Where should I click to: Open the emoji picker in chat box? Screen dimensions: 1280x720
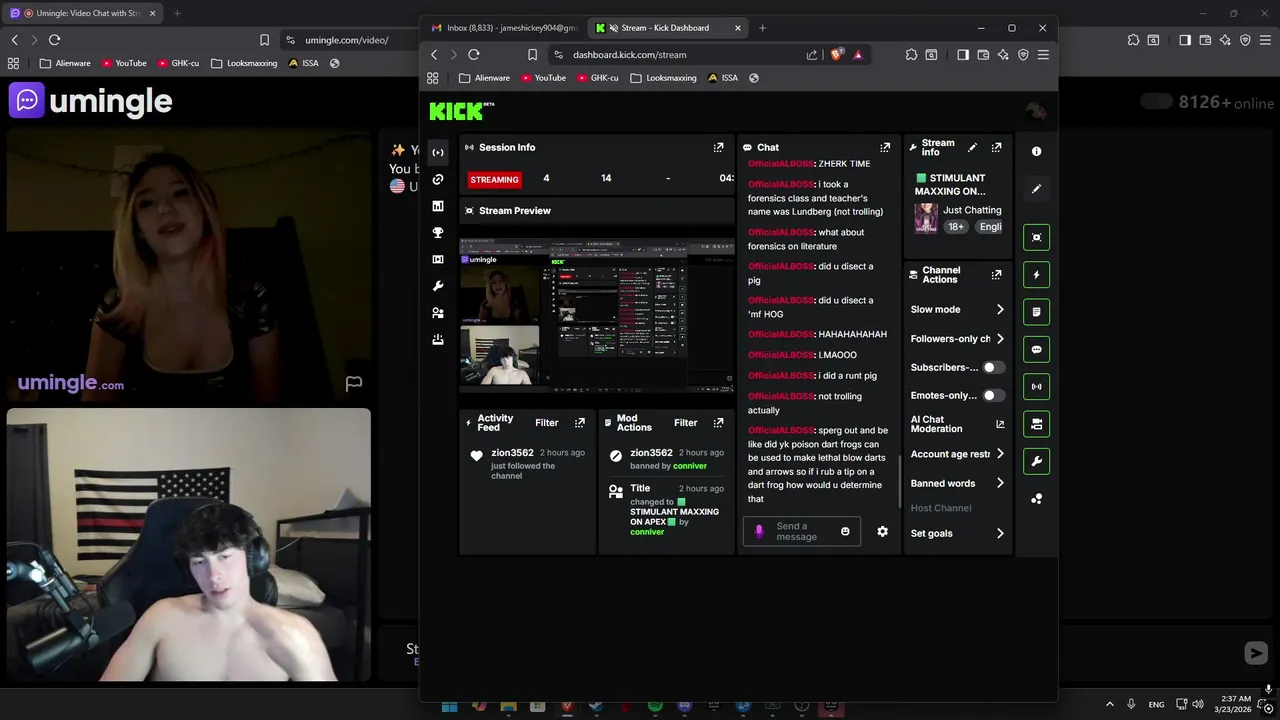click(x=845, y=531)
